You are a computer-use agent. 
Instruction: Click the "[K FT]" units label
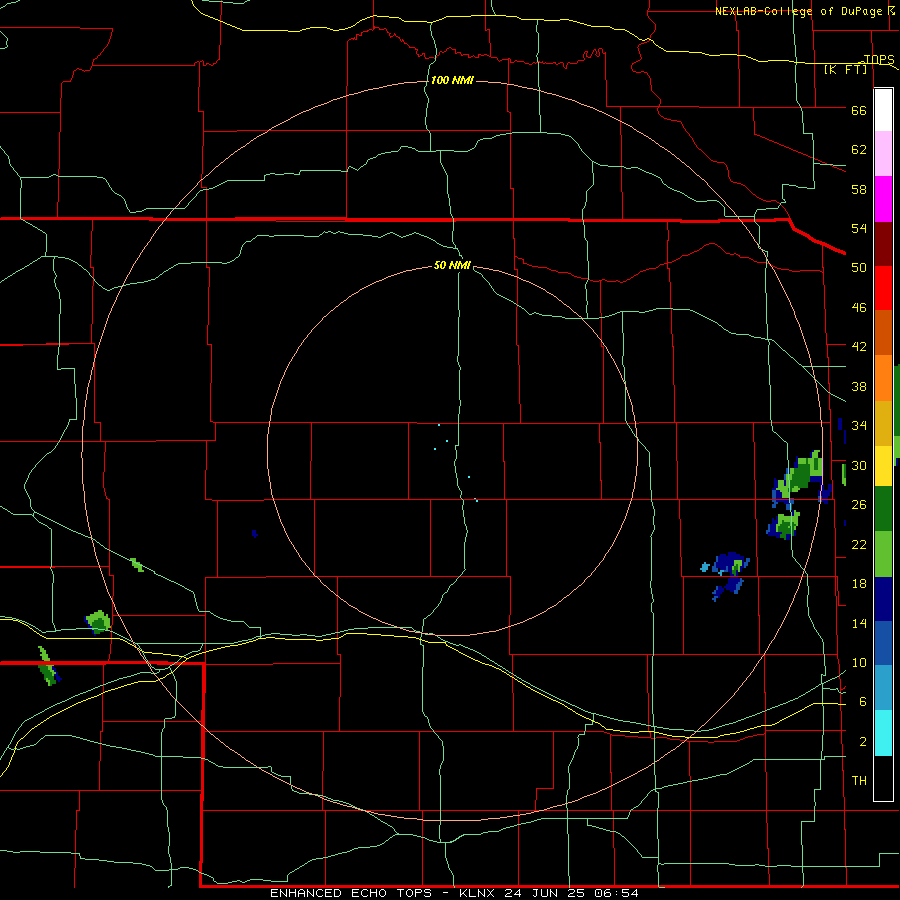point(845,69)
